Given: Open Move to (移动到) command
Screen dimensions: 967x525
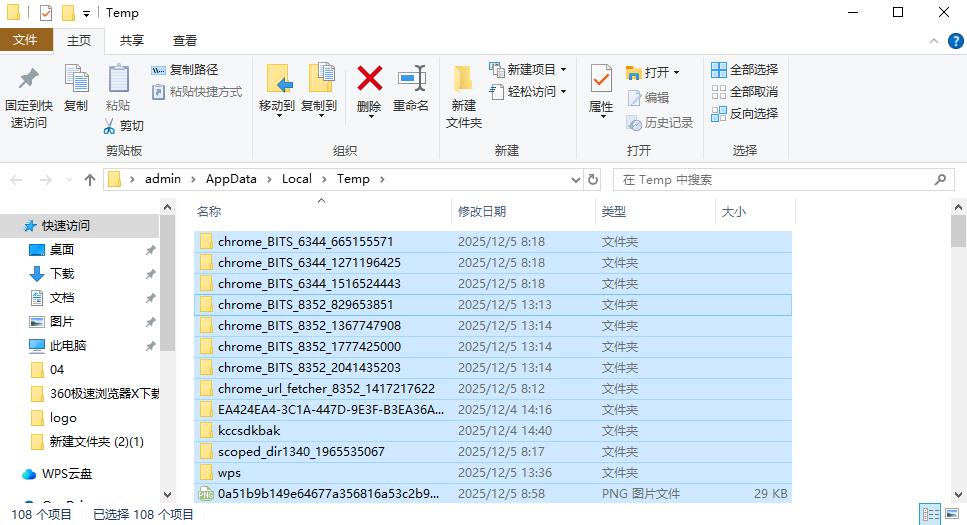Looking at the screenshot, I should (x=277, y=90).
